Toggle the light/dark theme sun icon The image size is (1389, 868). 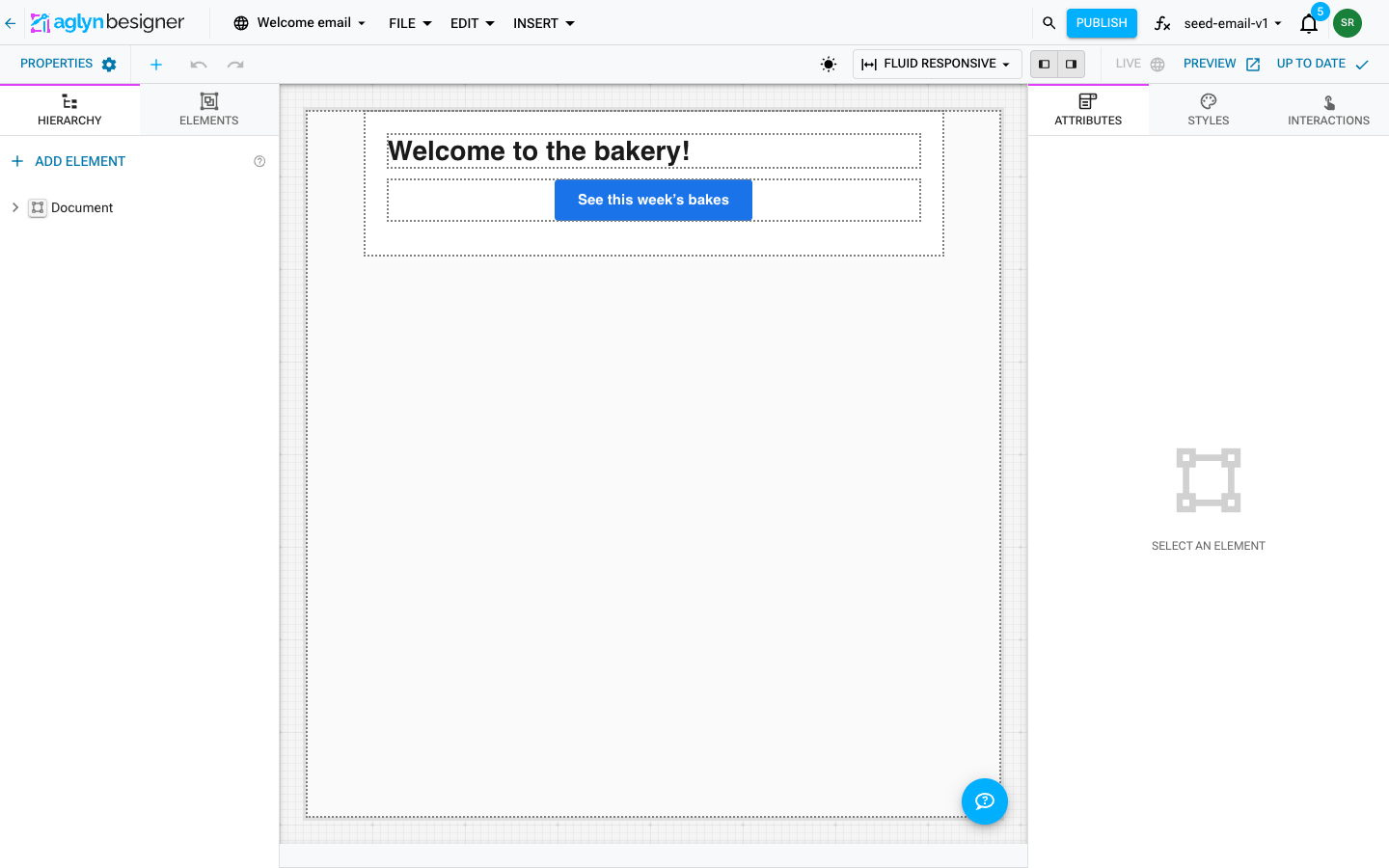point(829,65)
